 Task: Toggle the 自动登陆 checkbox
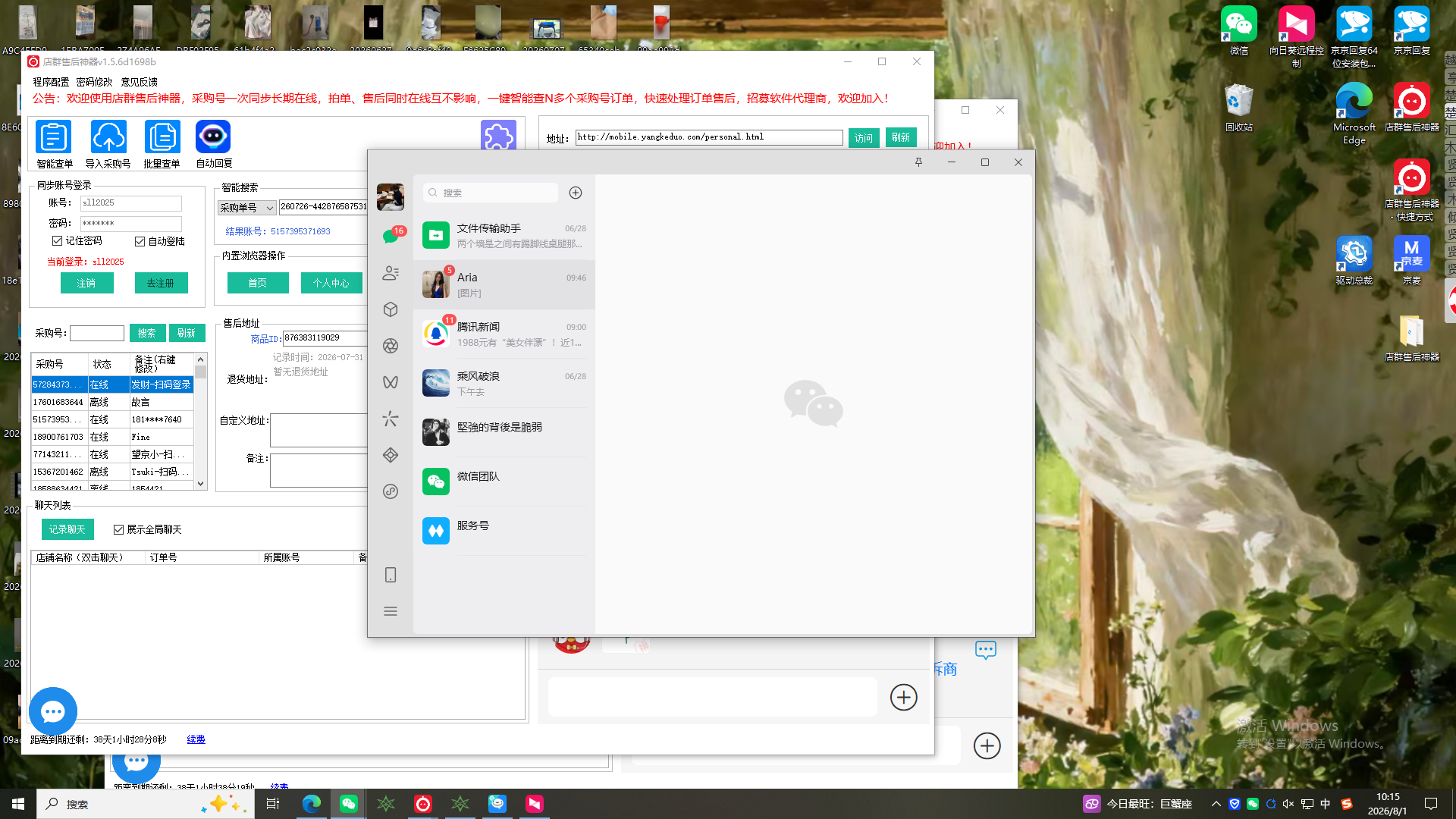(140, 241)
